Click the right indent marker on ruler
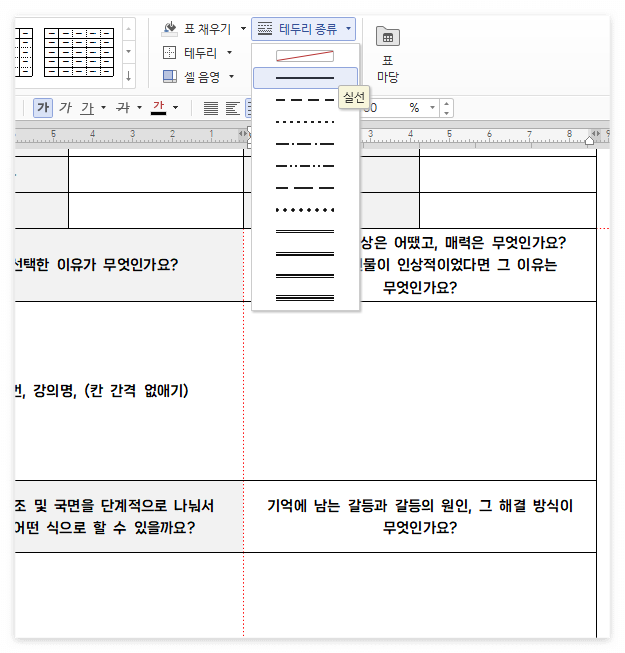The height and width of the screenshot is (653, 625). (589, 141)
